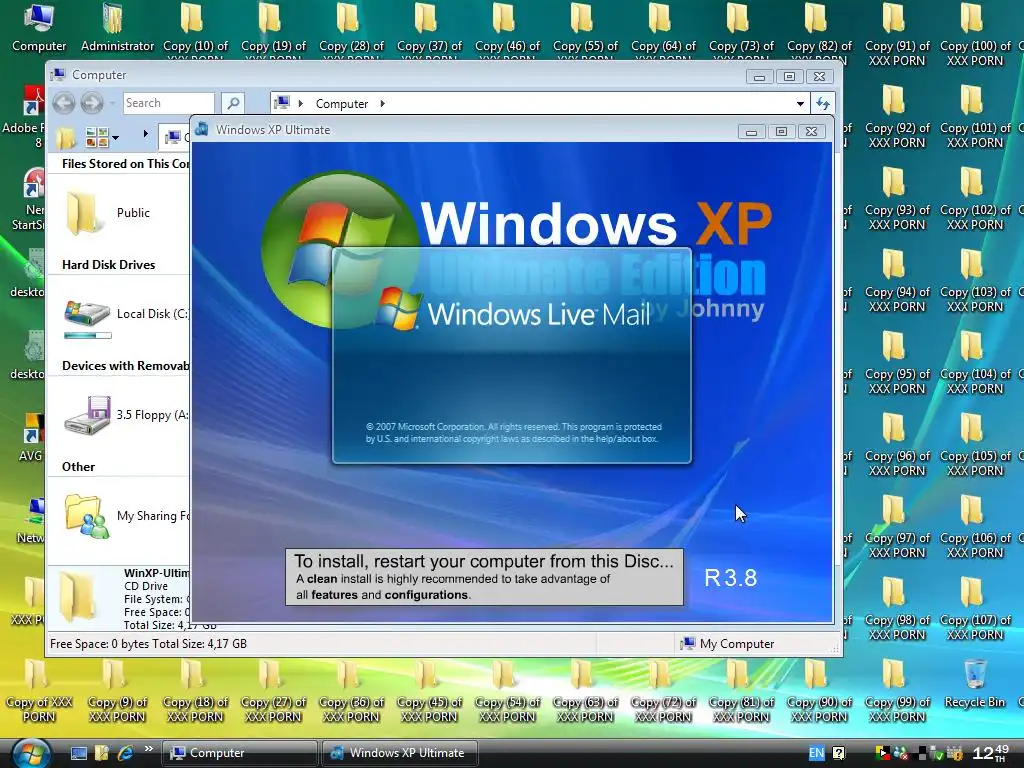1024x768 pixels.
Task: Open the address bar history dropdown
Action: 800,103
